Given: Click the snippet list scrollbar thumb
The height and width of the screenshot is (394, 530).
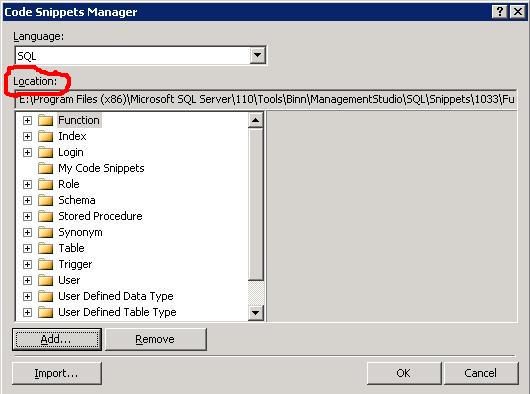Looking at the screenshot, I should tap(256, 204).
